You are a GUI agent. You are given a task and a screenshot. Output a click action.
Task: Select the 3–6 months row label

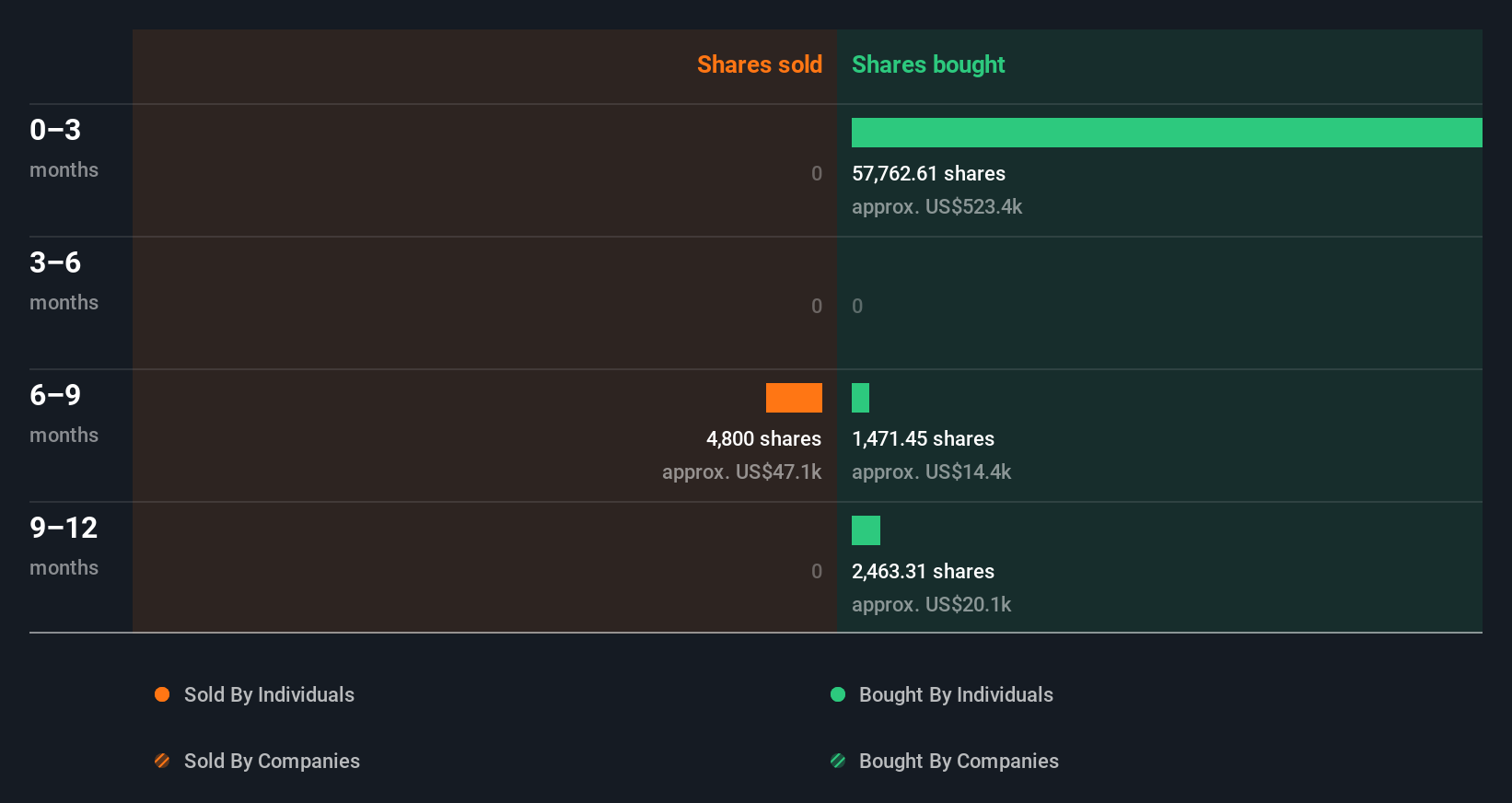pyautogui.click(x=64, y=280)
